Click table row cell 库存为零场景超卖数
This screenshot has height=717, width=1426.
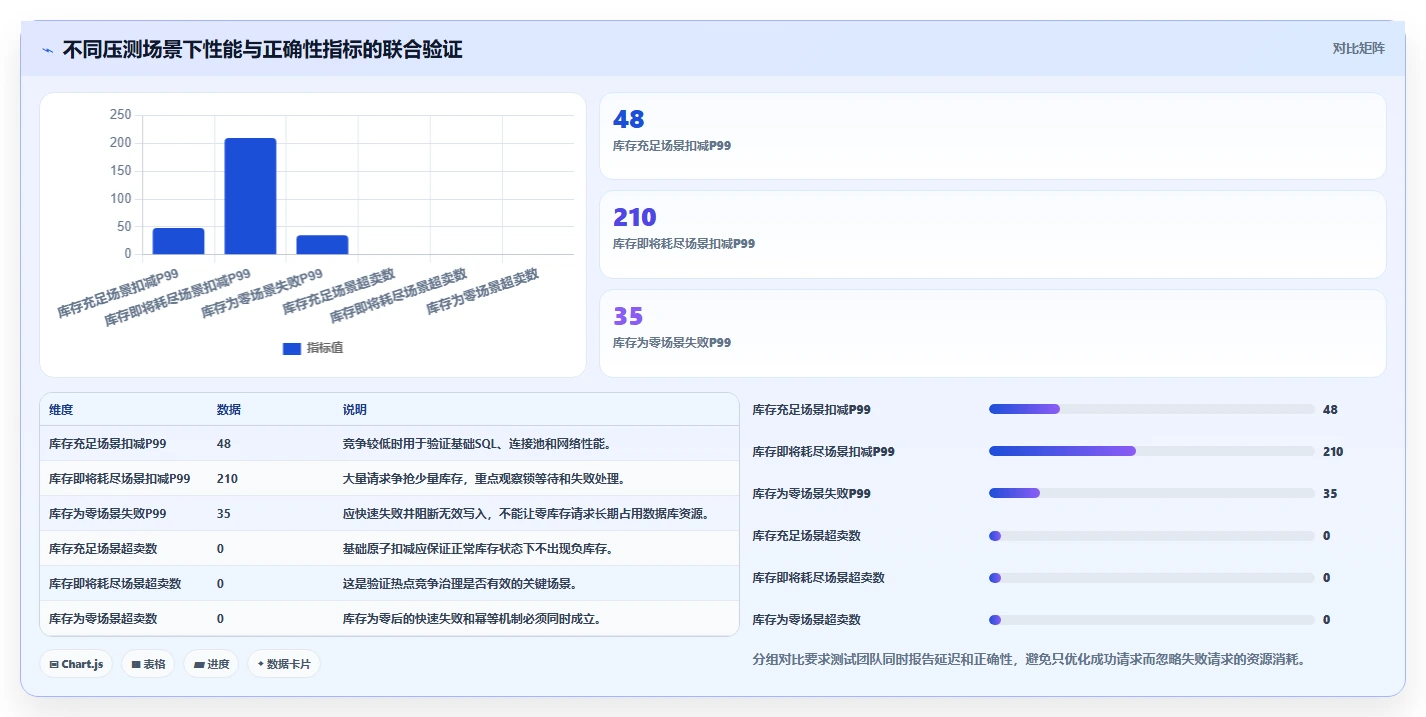[x=103, y=618]
